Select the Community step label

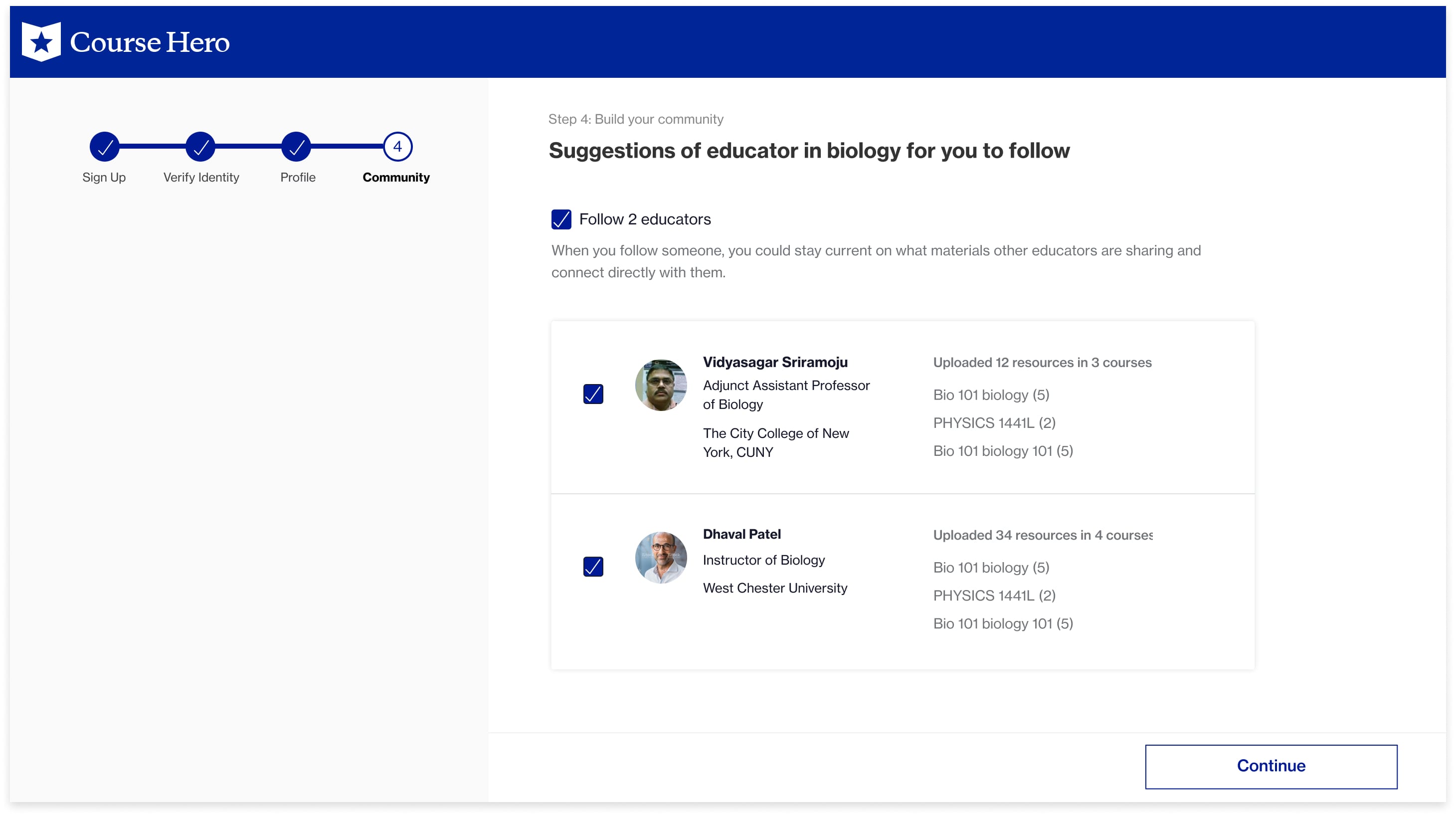(395, 178)
